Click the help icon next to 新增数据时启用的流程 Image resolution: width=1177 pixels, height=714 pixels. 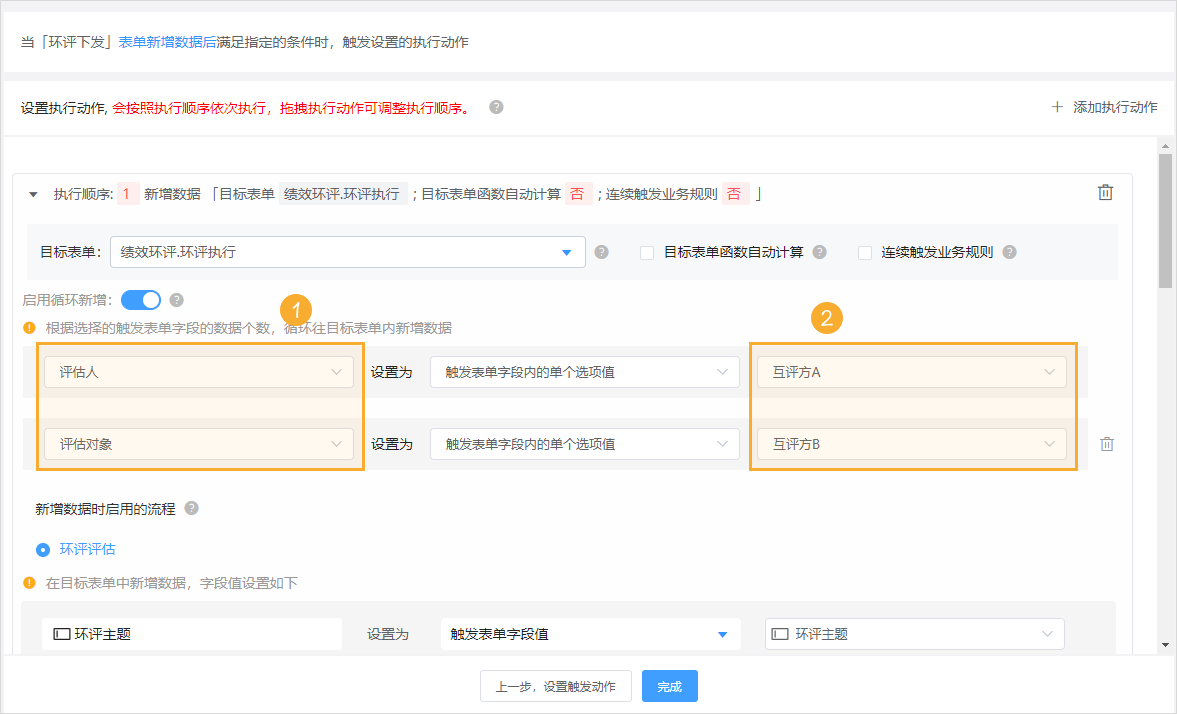click(x=190, y=508)
